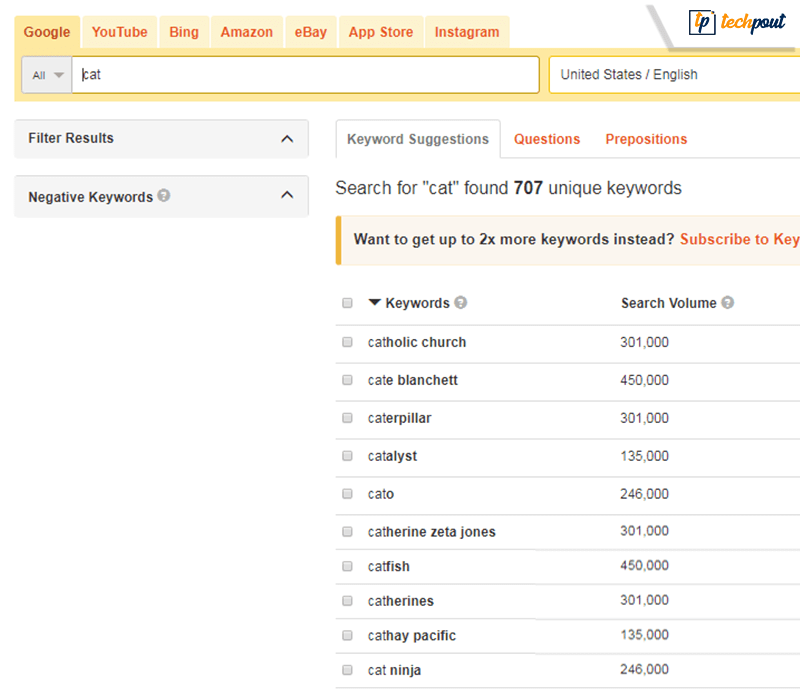Switch to the Bing tab
The width and height of the screenshot is (800, 694).
click(184, 32)
